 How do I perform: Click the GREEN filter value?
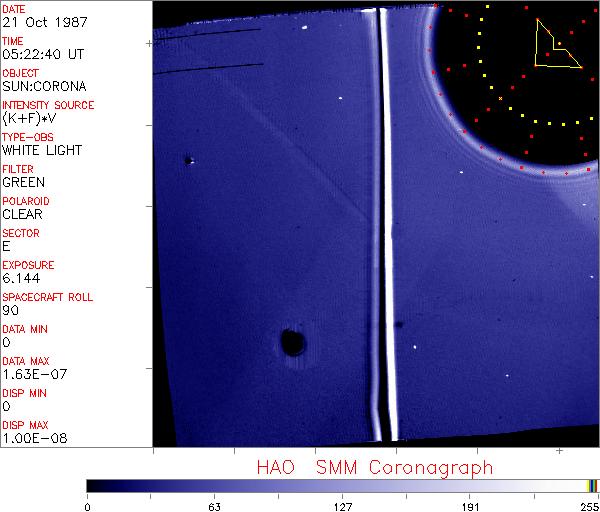pos(23,183)
